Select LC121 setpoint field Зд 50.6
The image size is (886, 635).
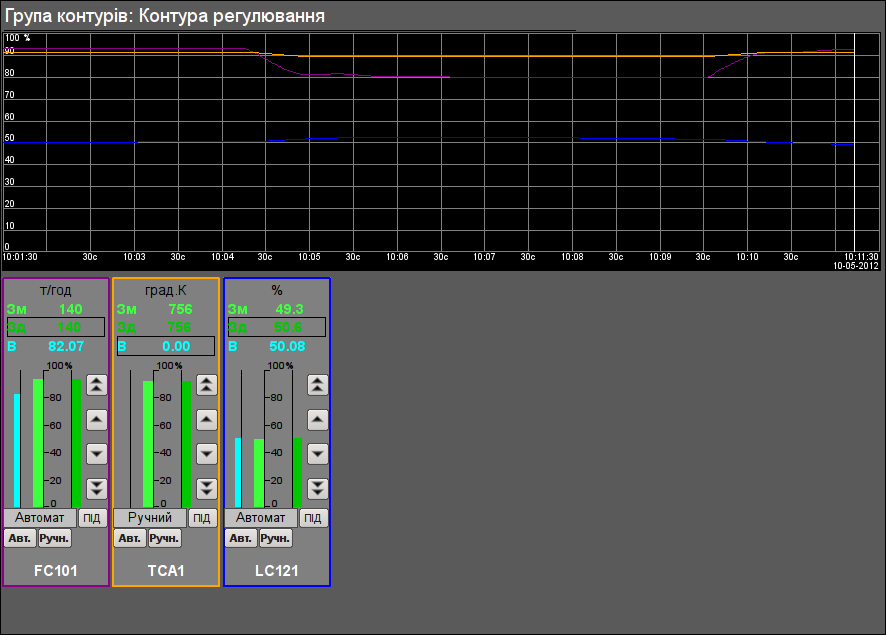click(x=277, y=327)
